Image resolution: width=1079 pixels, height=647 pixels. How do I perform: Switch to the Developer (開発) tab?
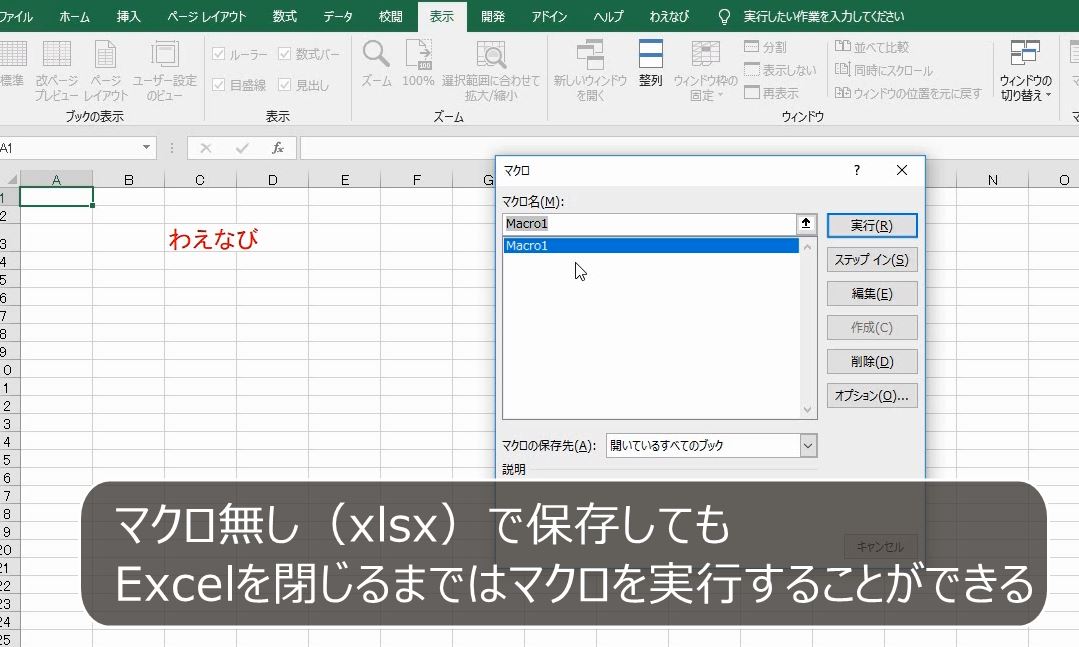coord(493,16)
